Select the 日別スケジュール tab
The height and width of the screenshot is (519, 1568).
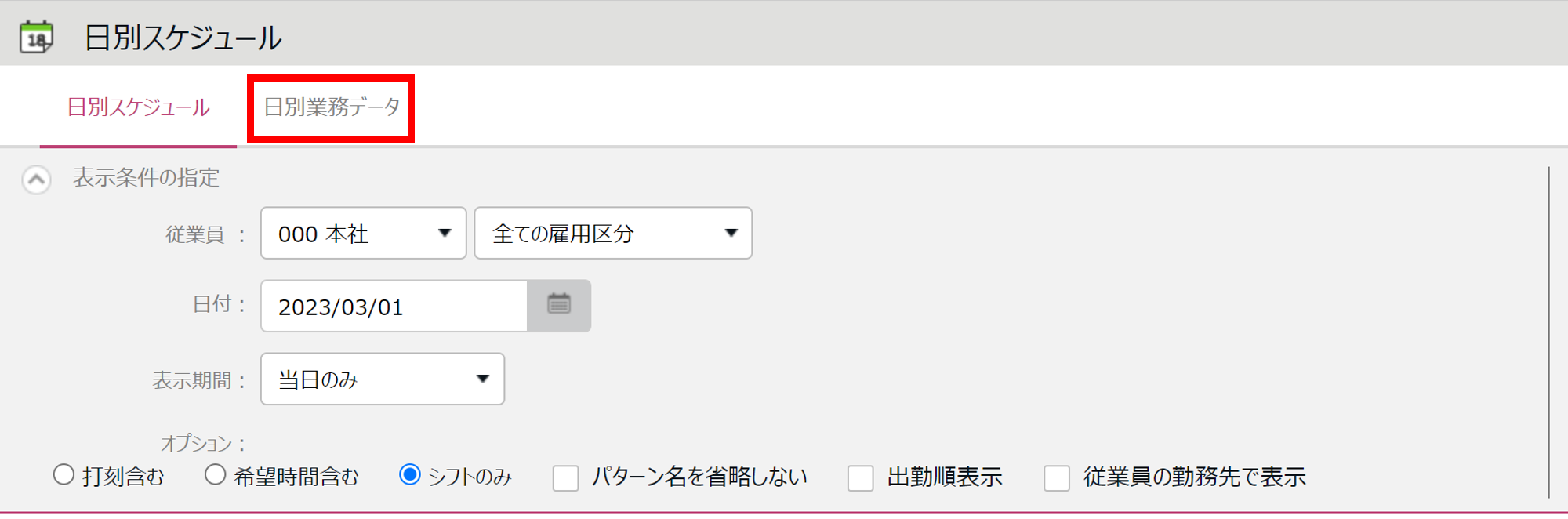click(x=139, y=107)
